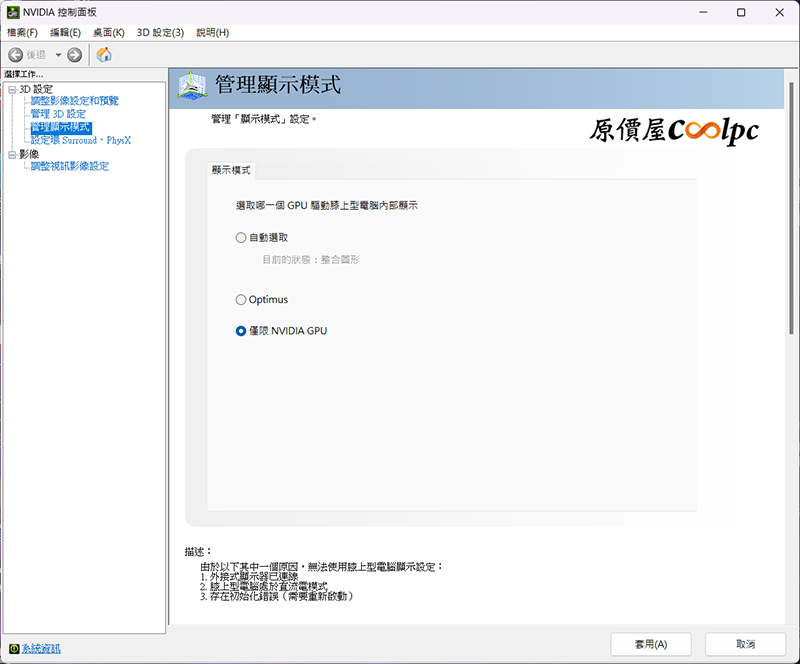The width and height of the screenshot is (800, 664).
Task: Click the 3D 設定 tree category label
Action: pyautogui.click(x=36, y=89)
